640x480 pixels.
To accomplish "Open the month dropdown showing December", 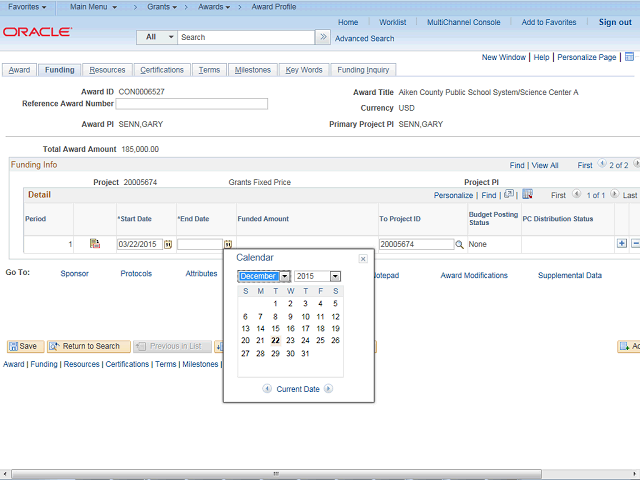I will (285, 276).
